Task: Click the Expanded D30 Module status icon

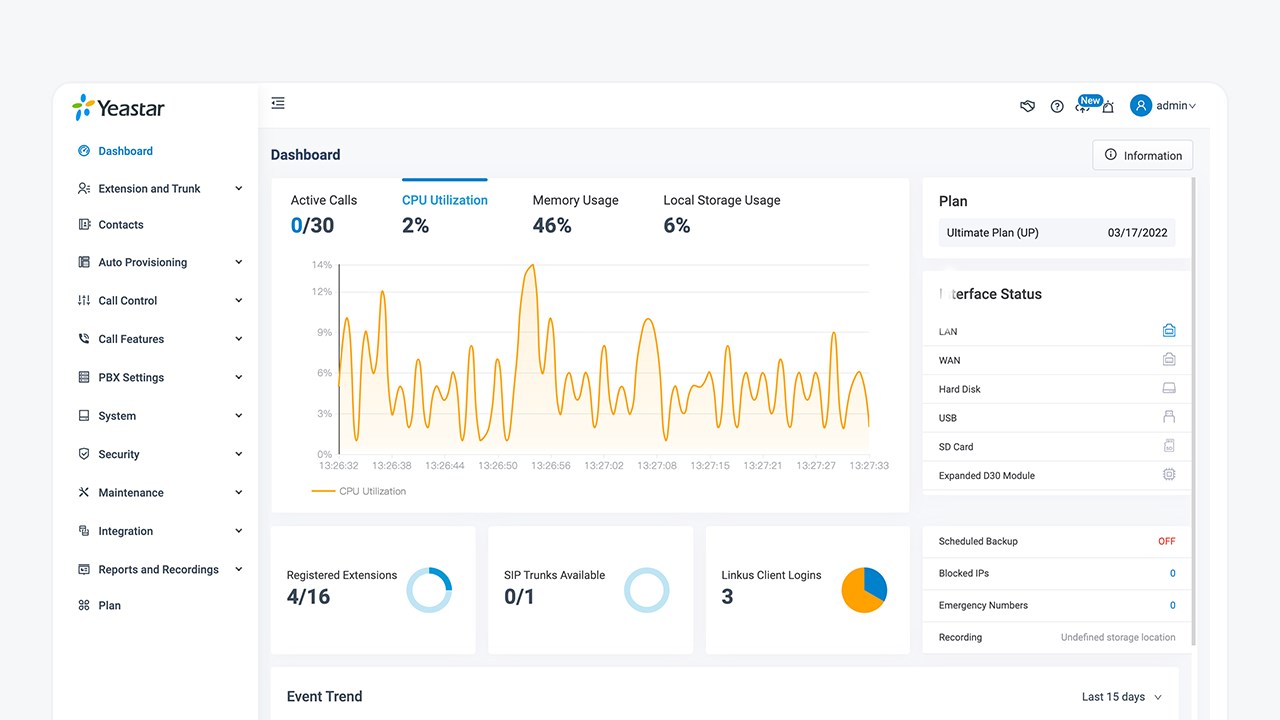Action: tap(1169, 475)
